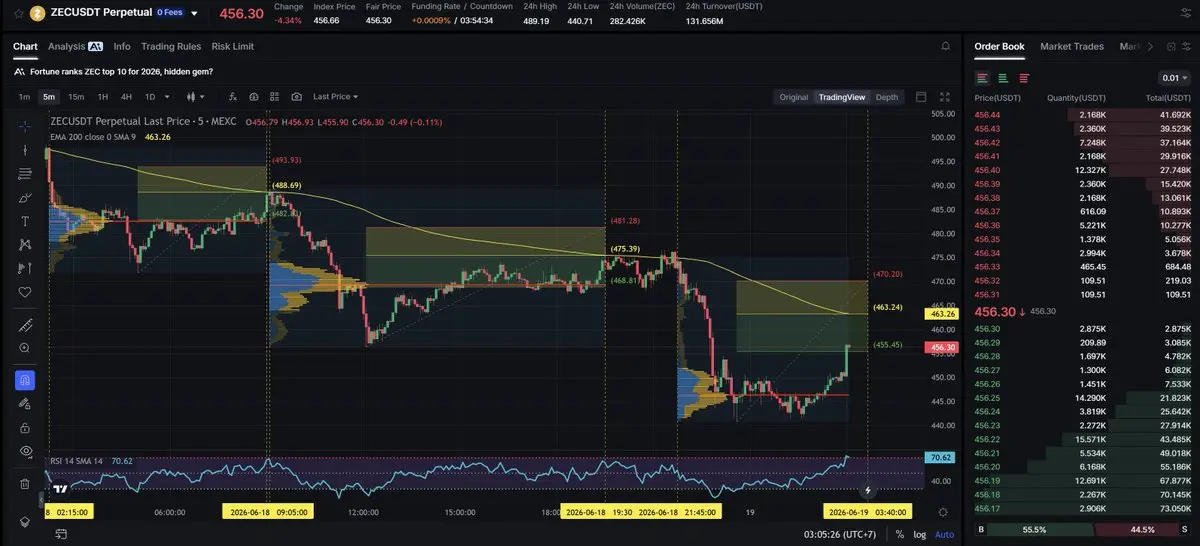Open the Fortune ranks ZEC announcement

[x=121, y=71]
